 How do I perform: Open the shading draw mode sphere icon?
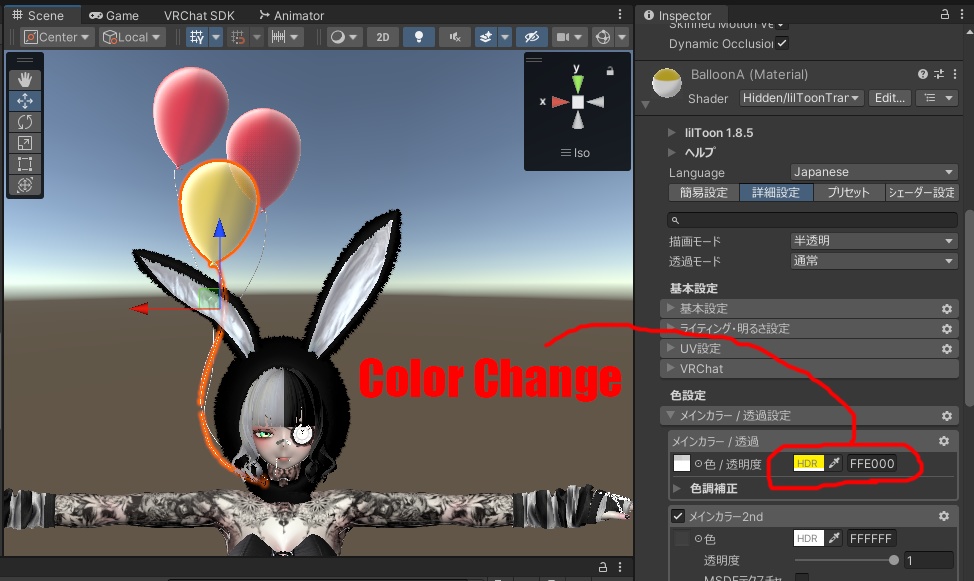click(x=337, y=37)
